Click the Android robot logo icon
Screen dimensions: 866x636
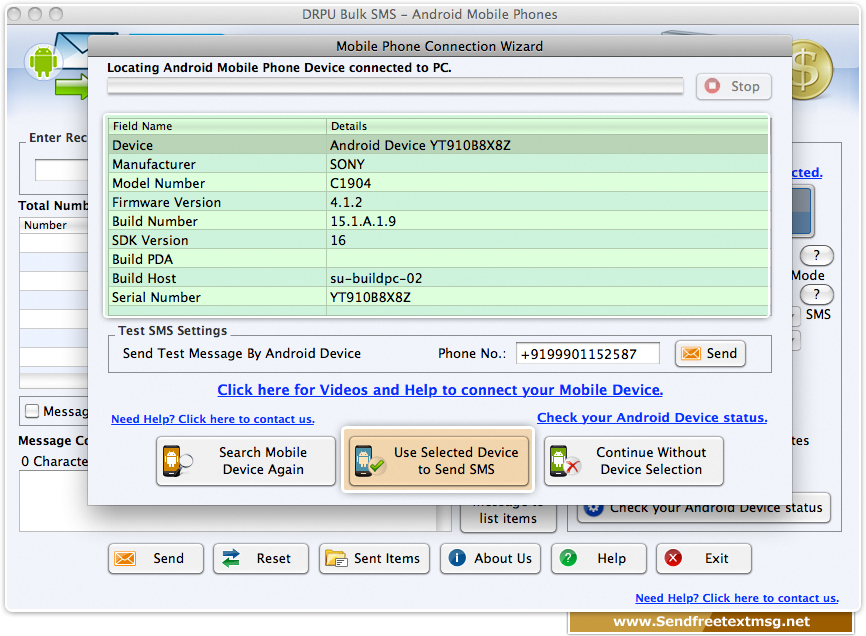pyautogui.click(x=44, y=61)
